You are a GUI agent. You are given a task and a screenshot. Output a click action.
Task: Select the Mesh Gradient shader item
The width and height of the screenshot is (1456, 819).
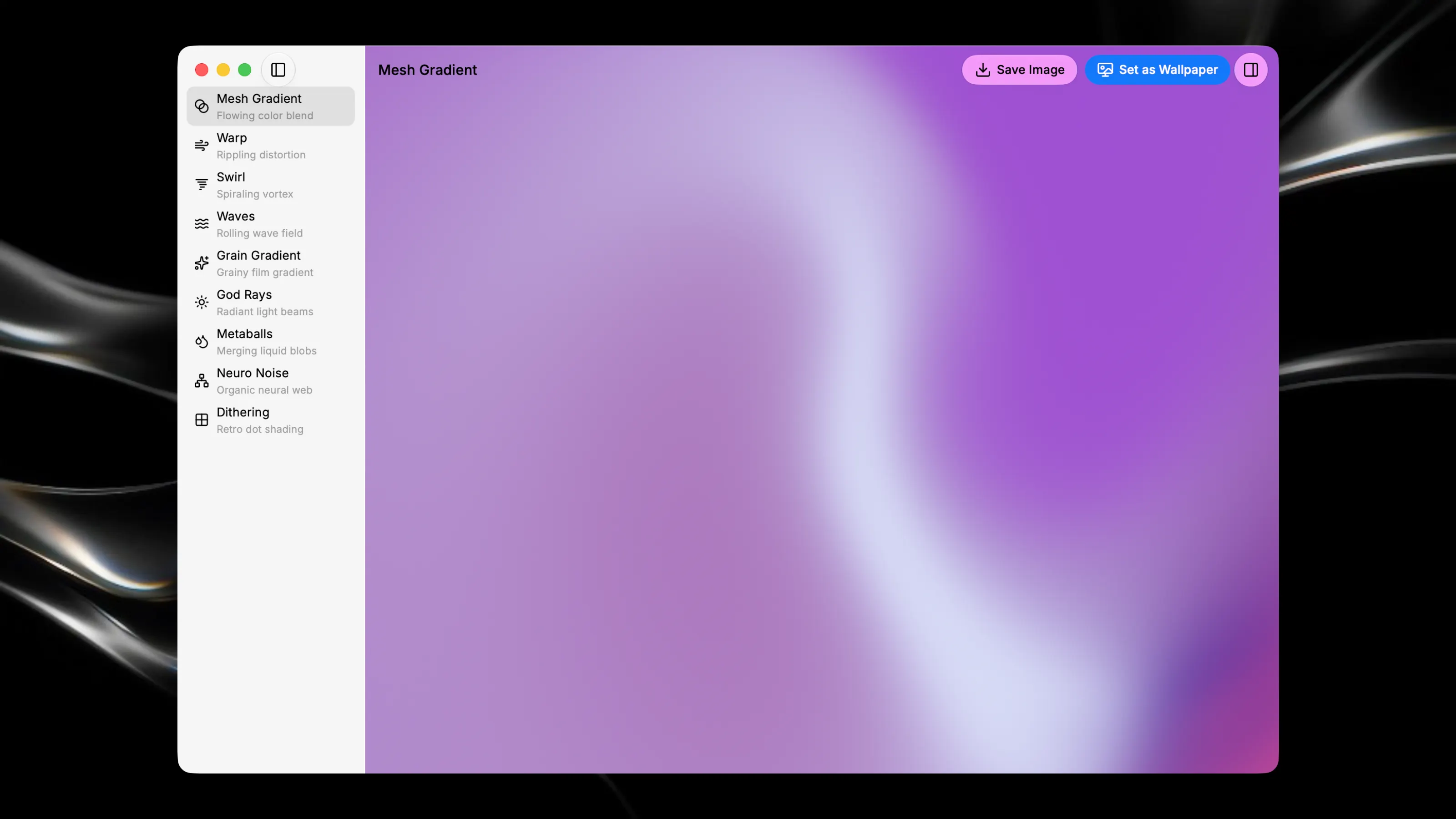[x=271, y=106]
